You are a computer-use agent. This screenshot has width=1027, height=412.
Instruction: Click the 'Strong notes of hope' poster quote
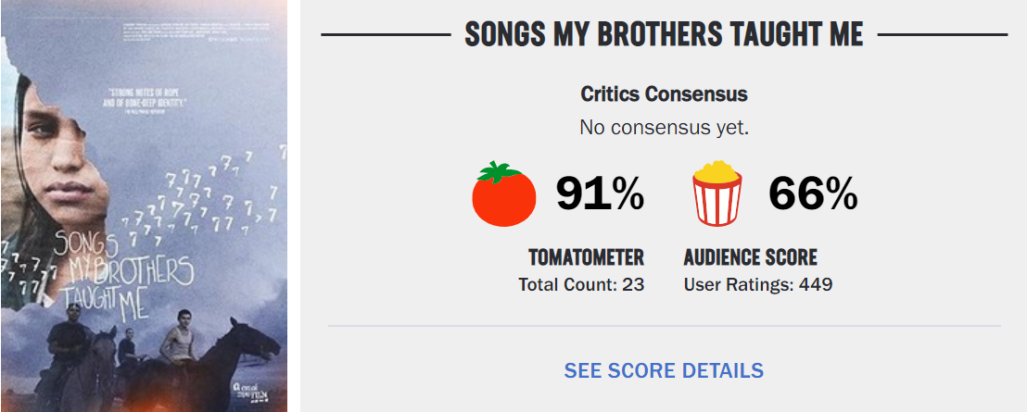[147, 100]
